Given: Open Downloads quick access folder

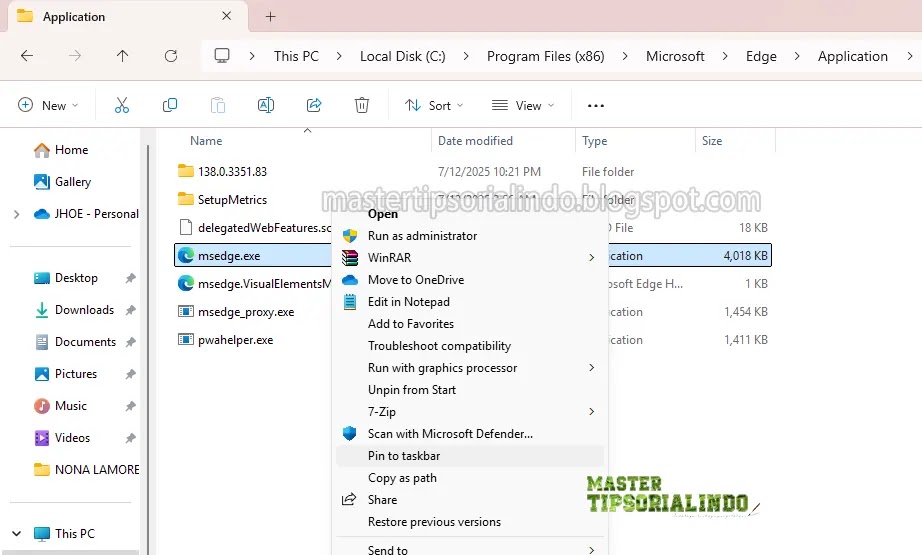Looking at the screenshot, I should click(x=74, y=310).
